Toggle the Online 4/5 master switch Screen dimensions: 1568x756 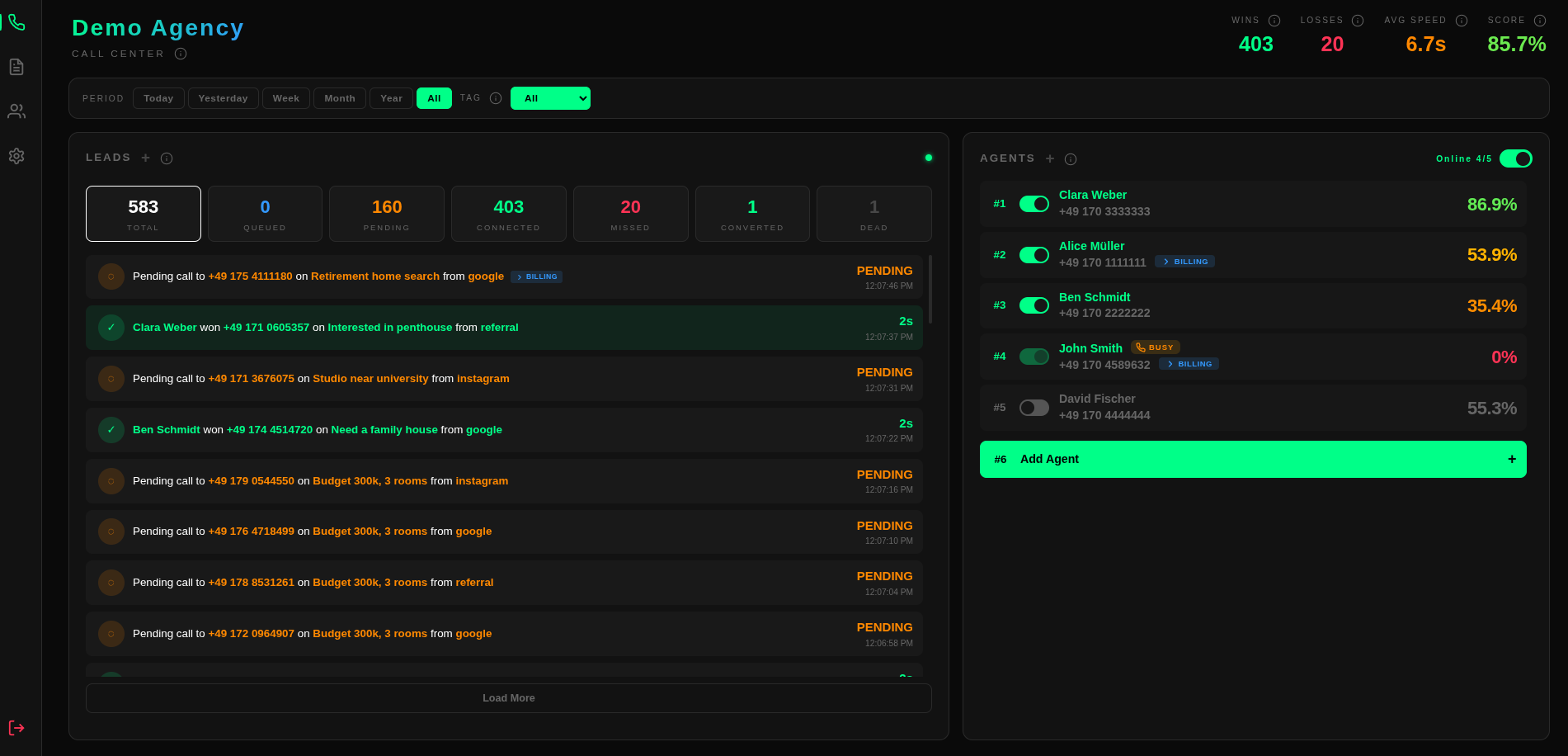click(x=1515, y=158)
